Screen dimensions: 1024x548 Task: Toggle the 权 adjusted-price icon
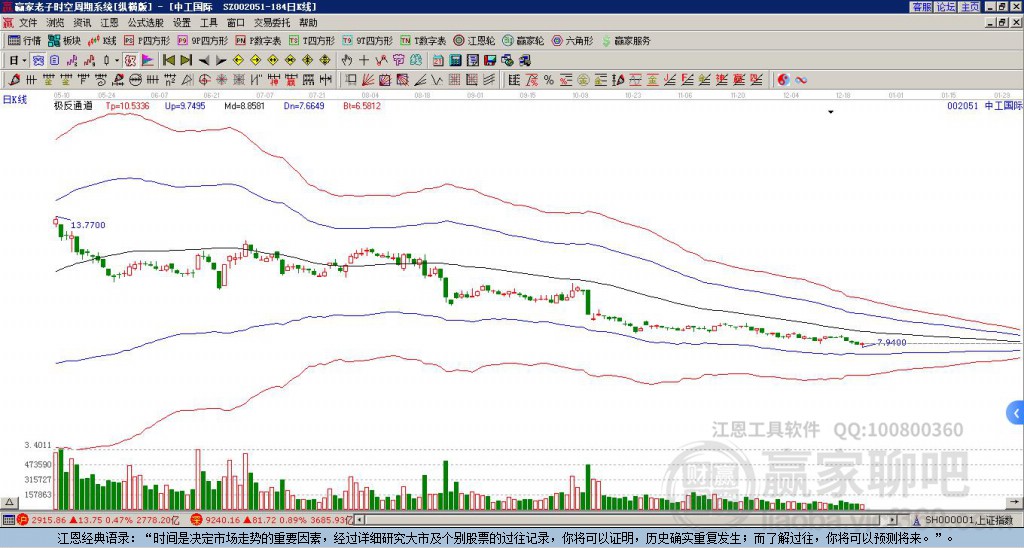pos(130,61)
